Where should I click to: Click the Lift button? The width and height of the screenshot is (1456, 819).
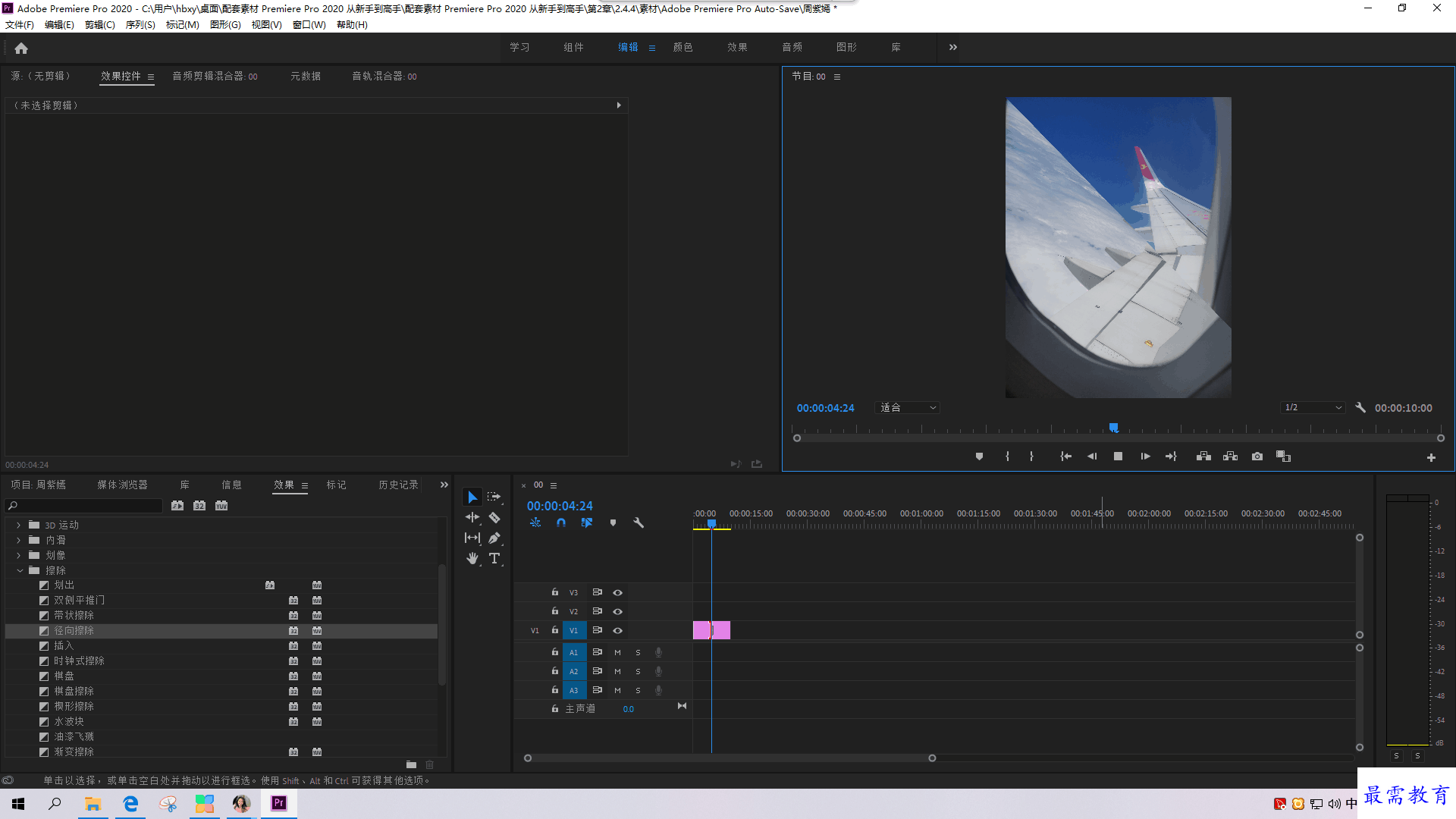(1203, 457)
